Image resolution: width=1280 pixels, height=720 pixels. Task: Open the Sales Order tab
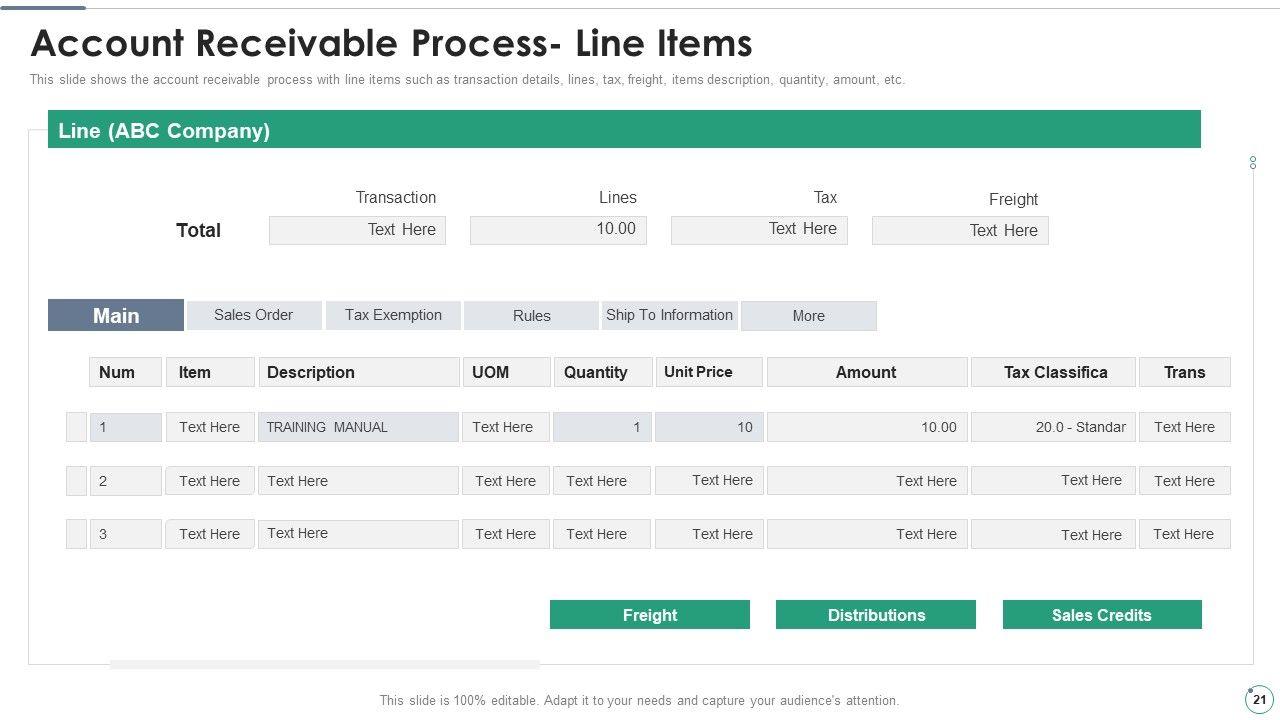point(254,315)
